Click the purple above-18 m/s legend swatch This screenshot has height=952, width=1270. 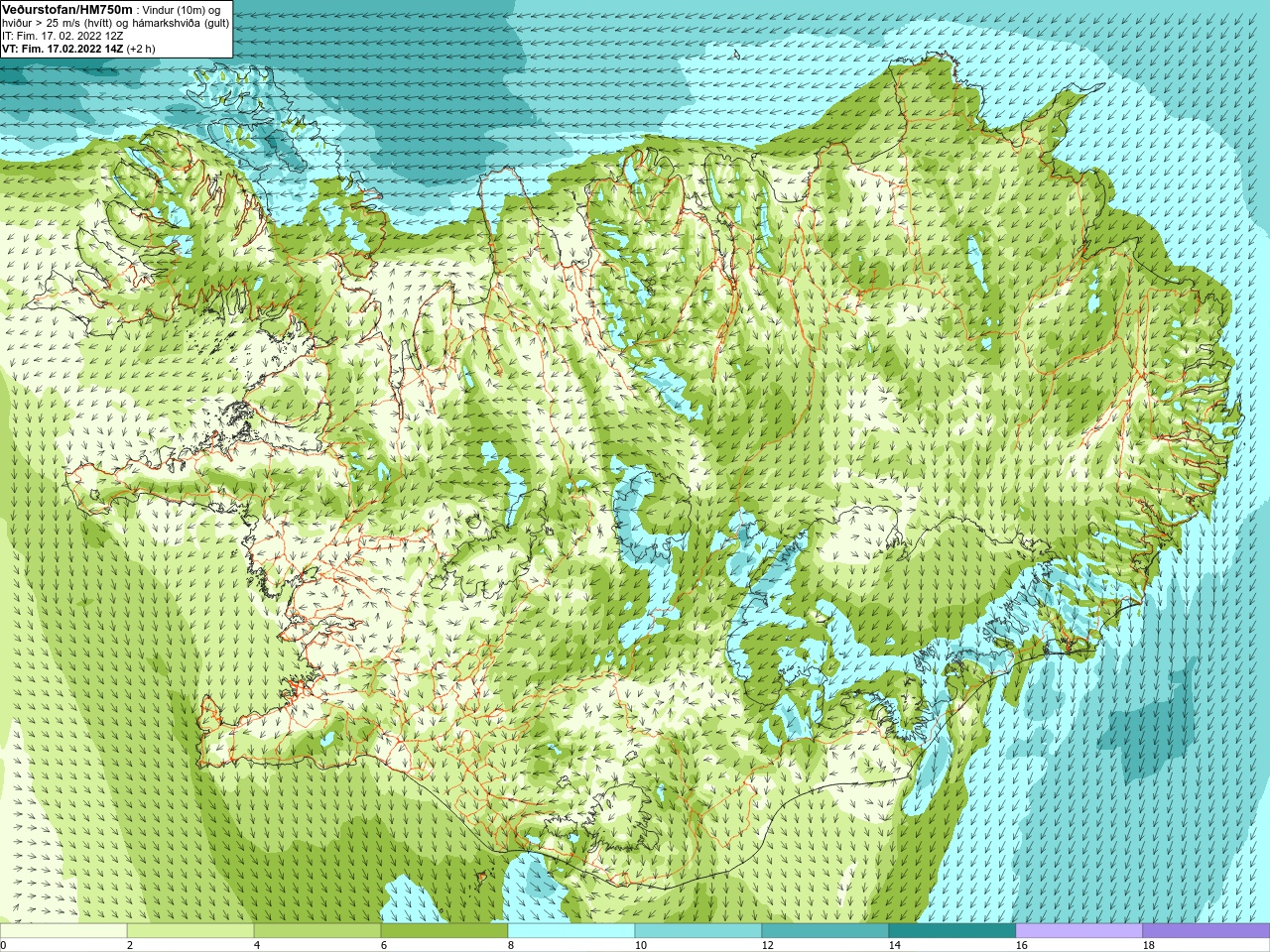tap(1206, 931)
